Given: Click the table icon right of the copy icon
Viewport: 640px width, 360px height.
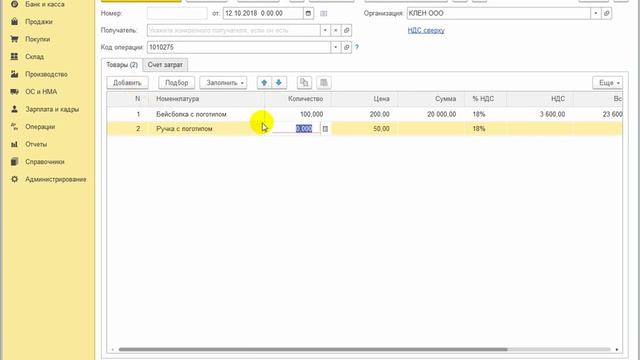Looking at the screenshot, I should (324, 83).
